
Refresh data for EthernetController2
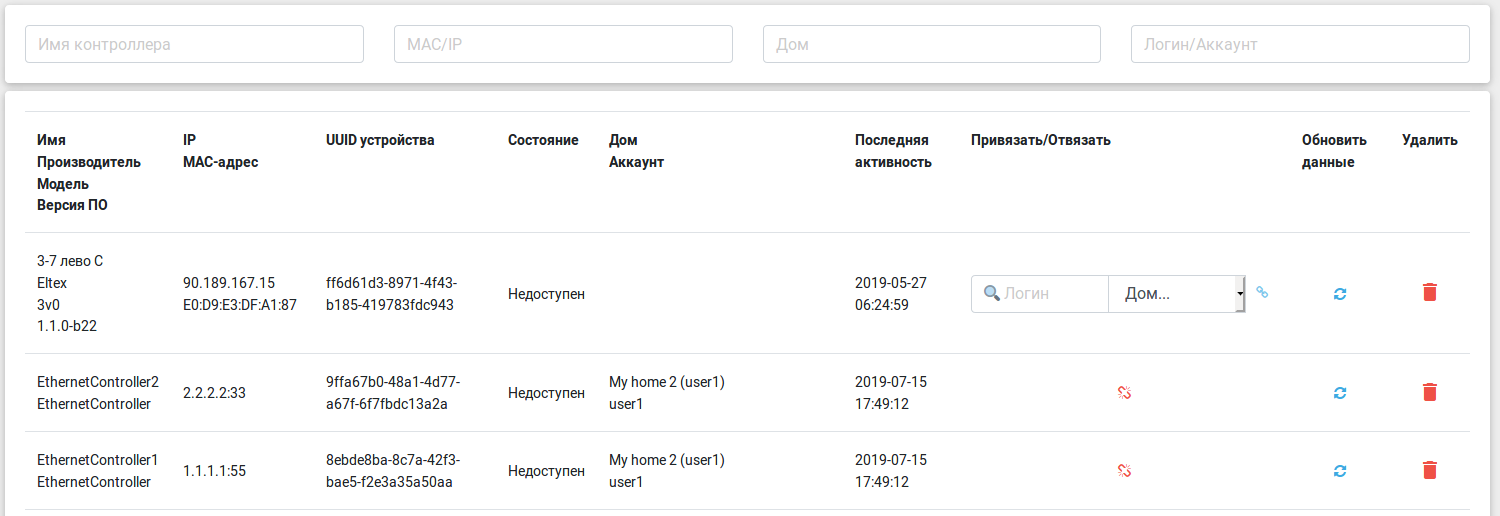point(1340,393)
